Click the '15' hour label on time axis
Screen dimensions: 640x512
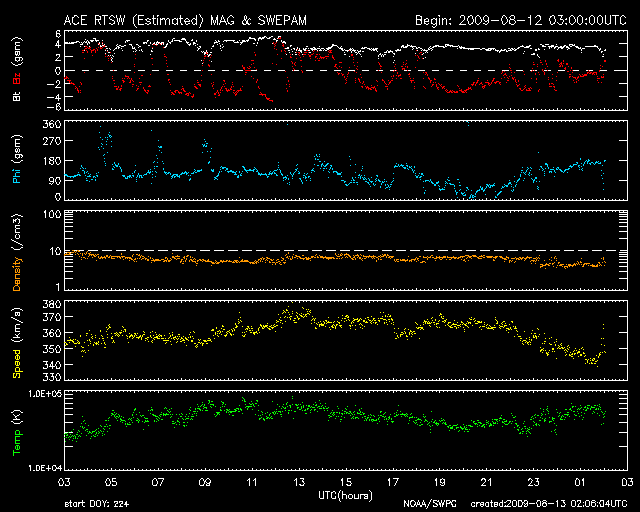[x=346, y=482]
